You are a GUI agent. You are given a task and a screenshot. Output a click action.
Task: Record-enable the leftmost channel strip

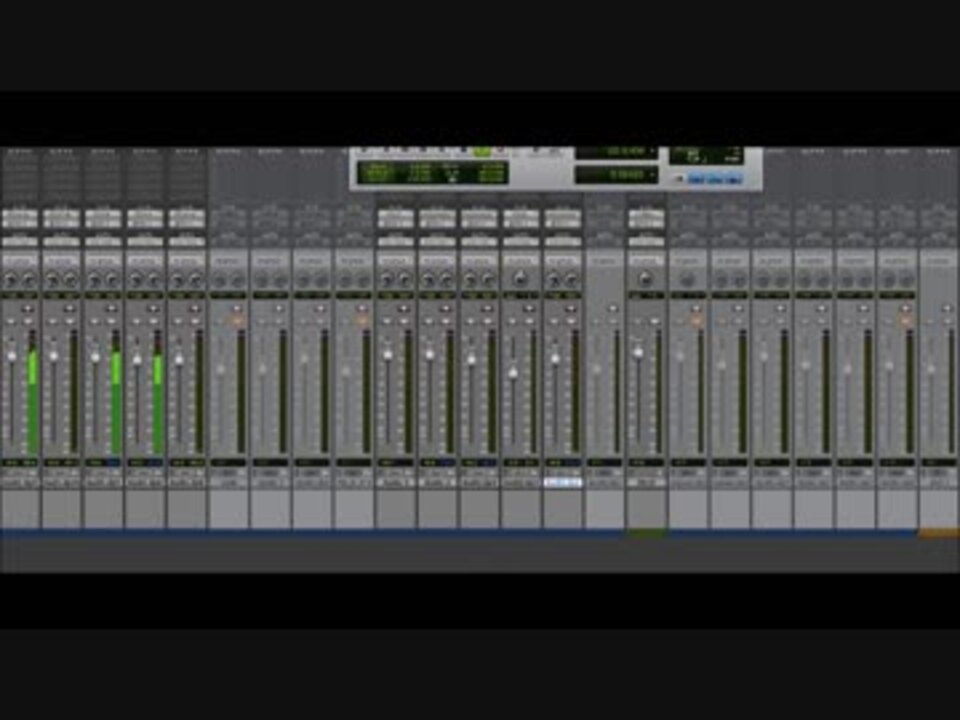click(x=28, y=309)
